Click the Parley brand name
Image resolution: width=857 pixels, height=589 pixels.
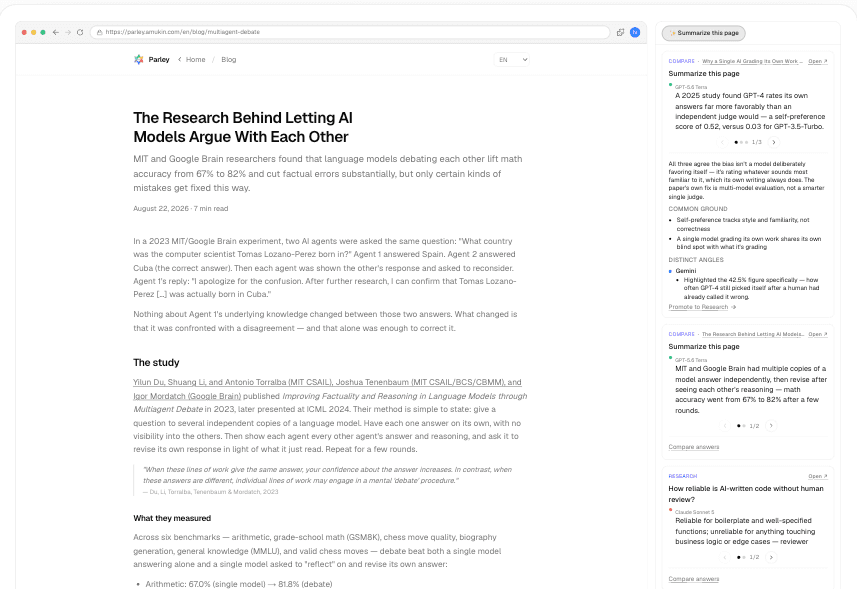pyautogui.click(x=159, y=60)
